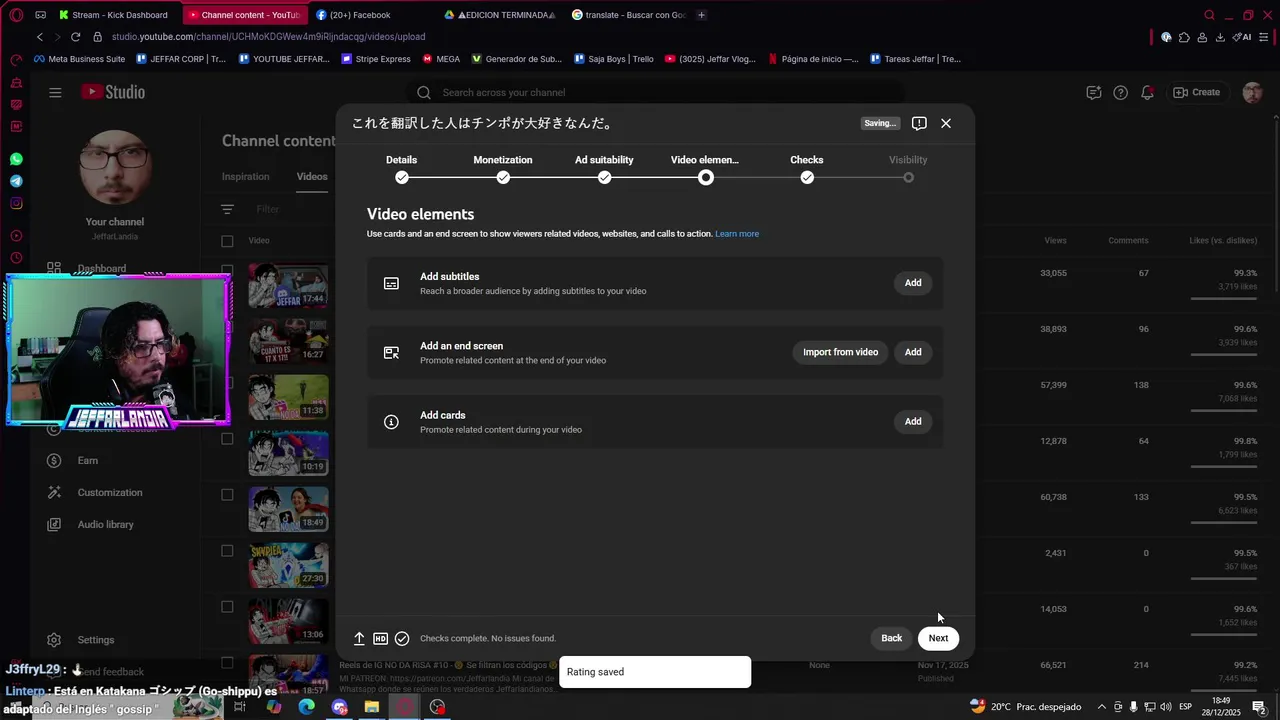Open the Dashboard sidebar item
Screen dimensions: 1280x720
pos(102,268)
